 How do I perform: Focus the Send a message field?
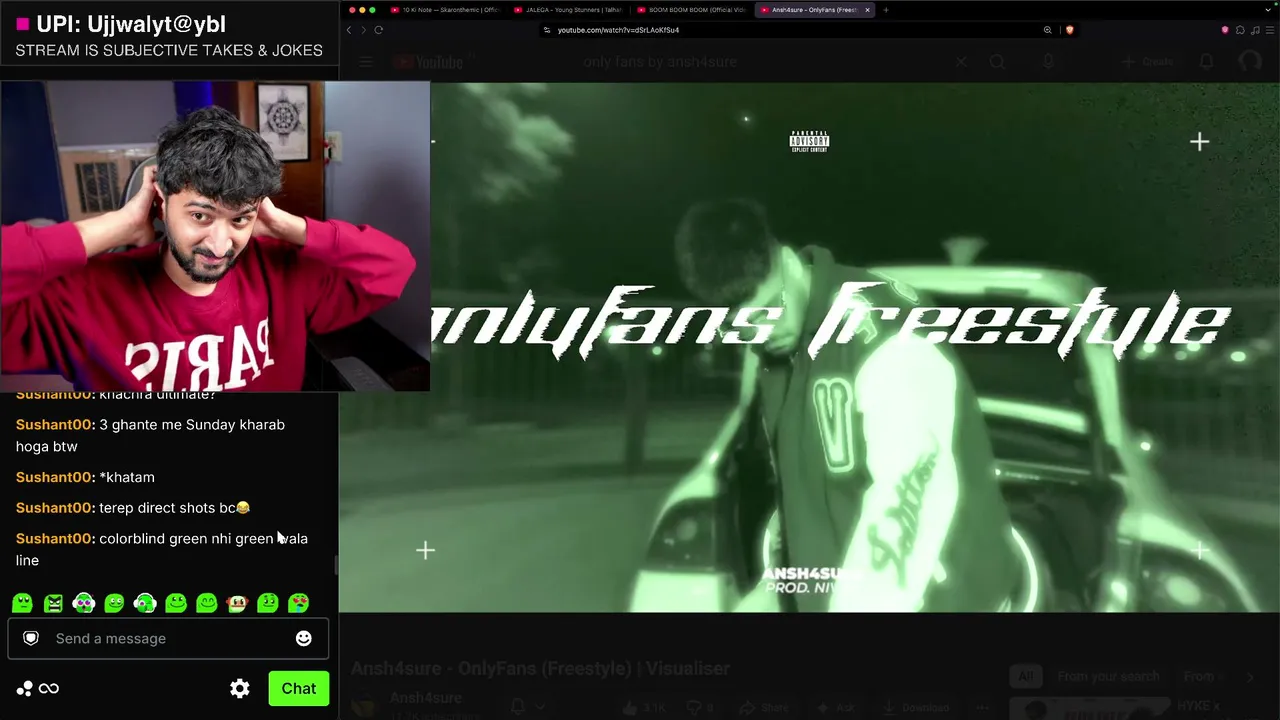click(168, 638)
